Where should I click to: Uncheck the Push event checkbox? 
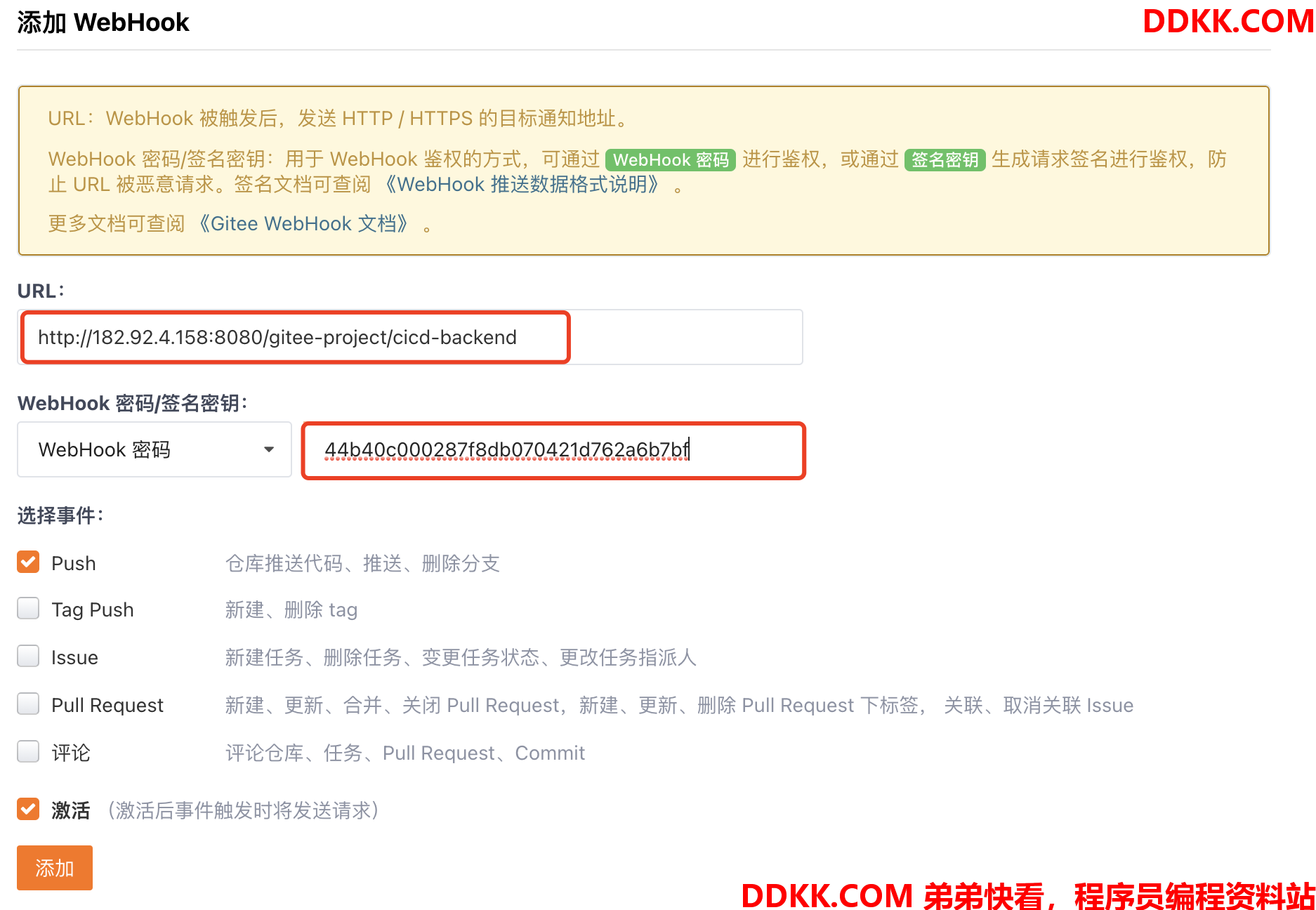28,562
